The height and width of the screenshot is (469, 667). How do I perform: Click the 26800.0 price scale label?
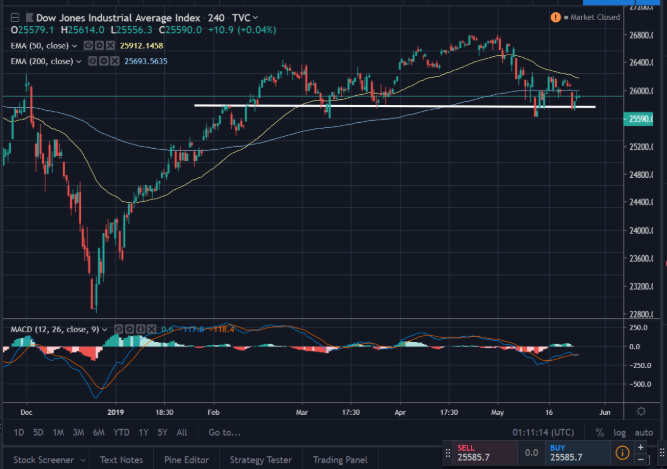coord(641,35)
